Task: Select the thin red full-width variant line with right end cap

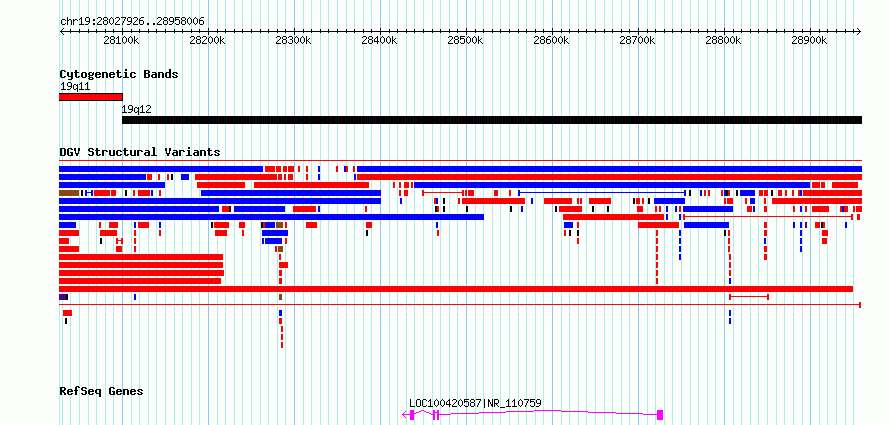Action: click(x=460, y=305)
